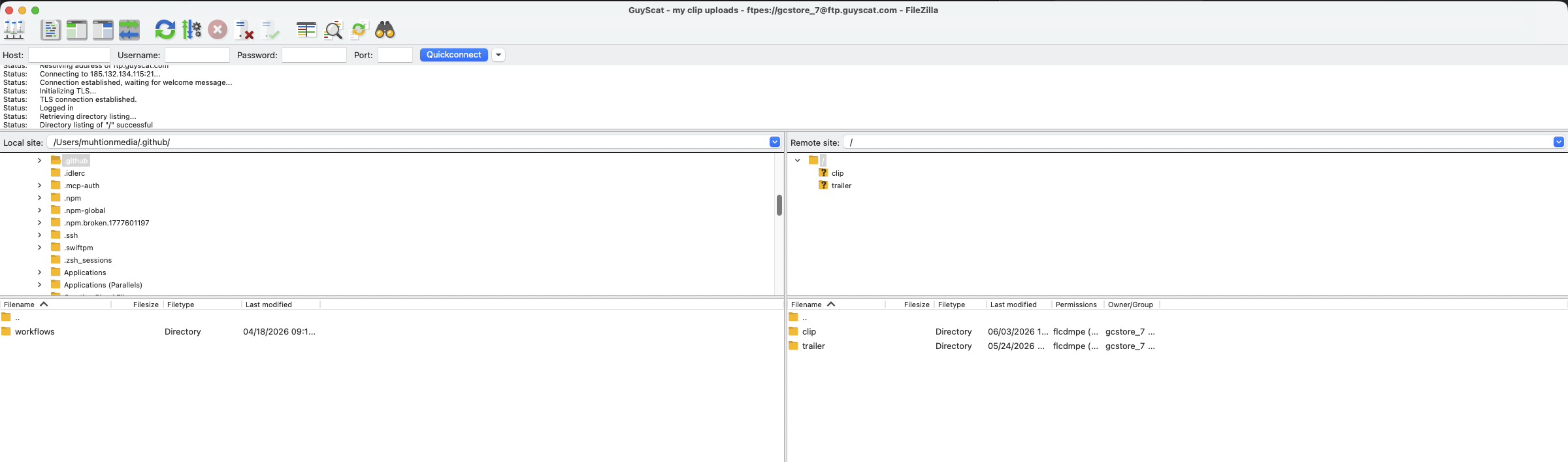1568x462 pixels.
Task: Sort local files by Filesize column
Action: (137, 305)
